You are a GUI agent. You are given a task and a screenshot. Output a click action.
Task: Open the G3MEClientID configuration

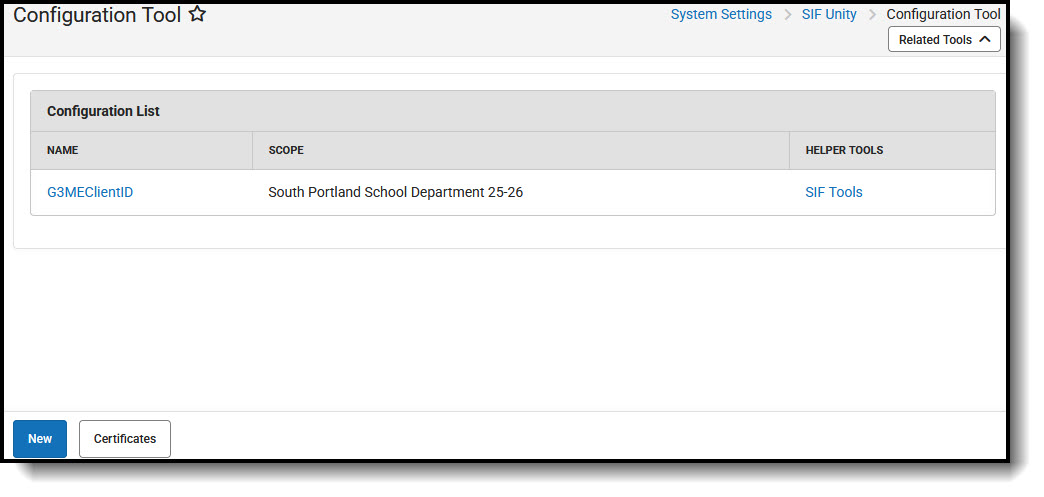coord(90,192)
